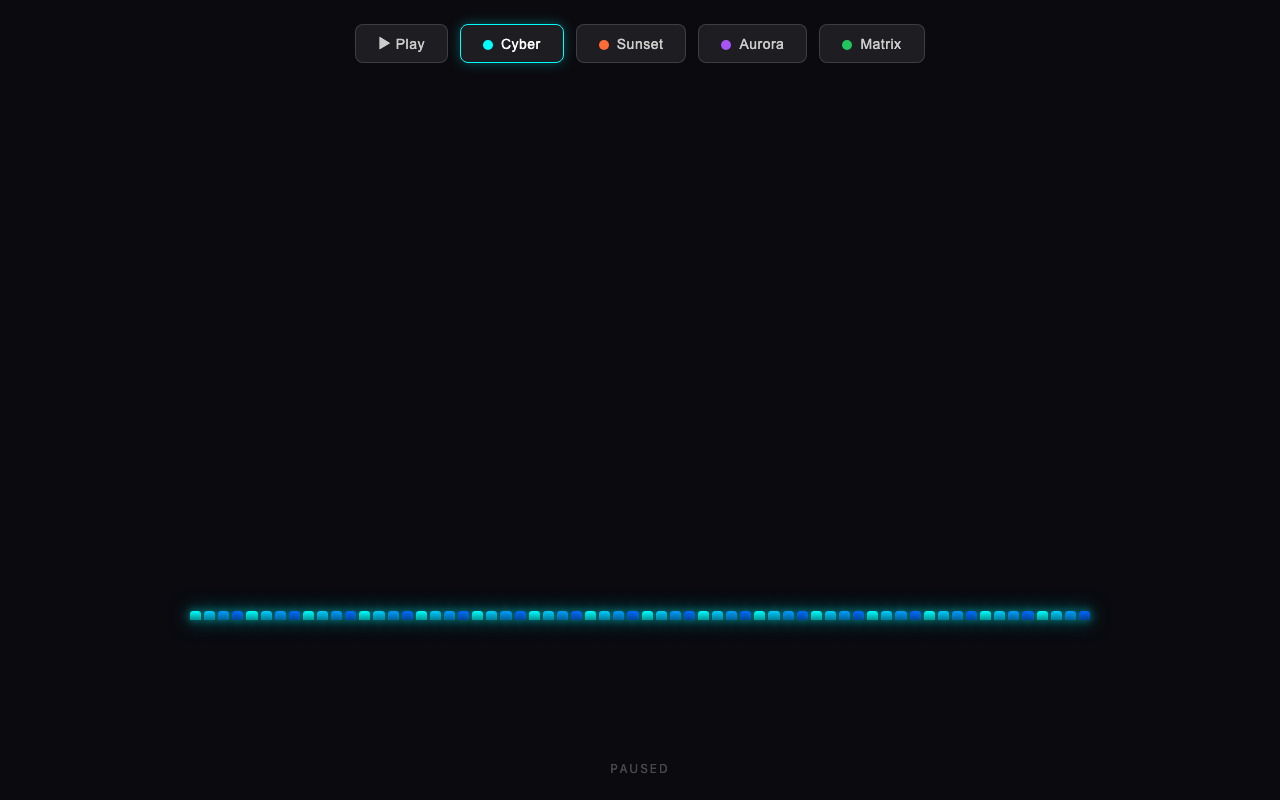Activate the Matrix theme
Viewport: 1280px width, 800px height.
(872, 44)
